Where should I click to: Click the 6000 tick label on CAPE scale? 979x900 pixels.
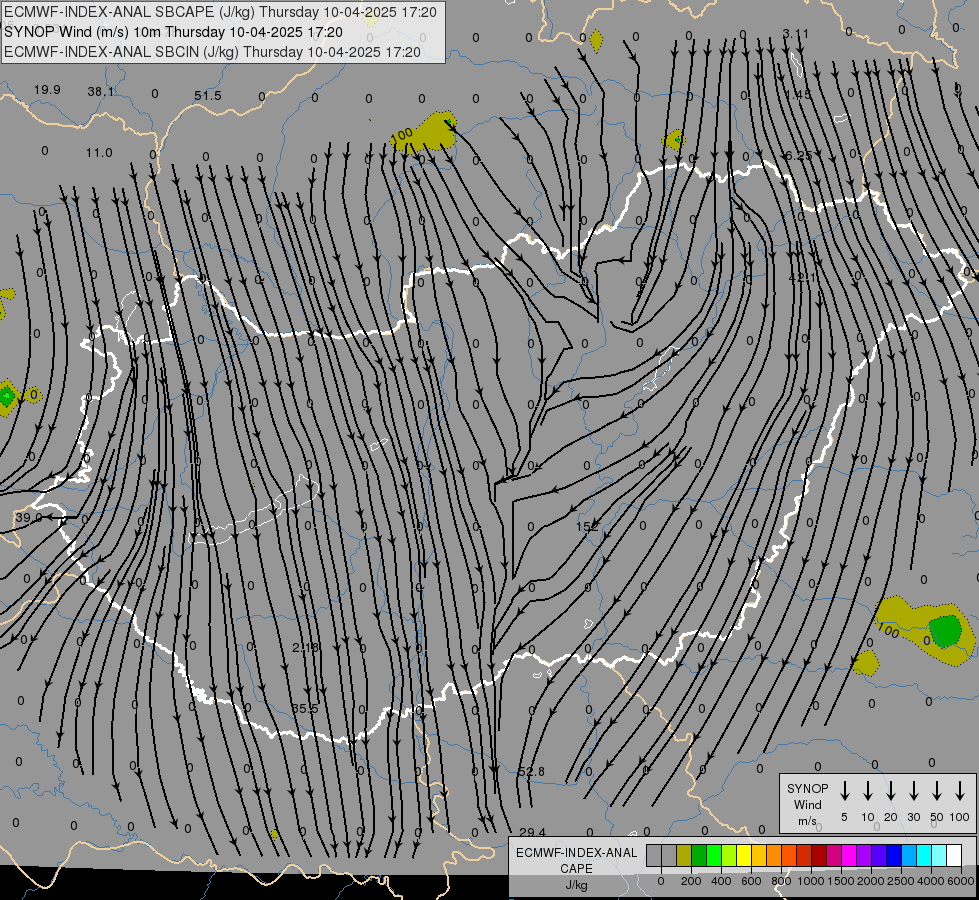960,881
